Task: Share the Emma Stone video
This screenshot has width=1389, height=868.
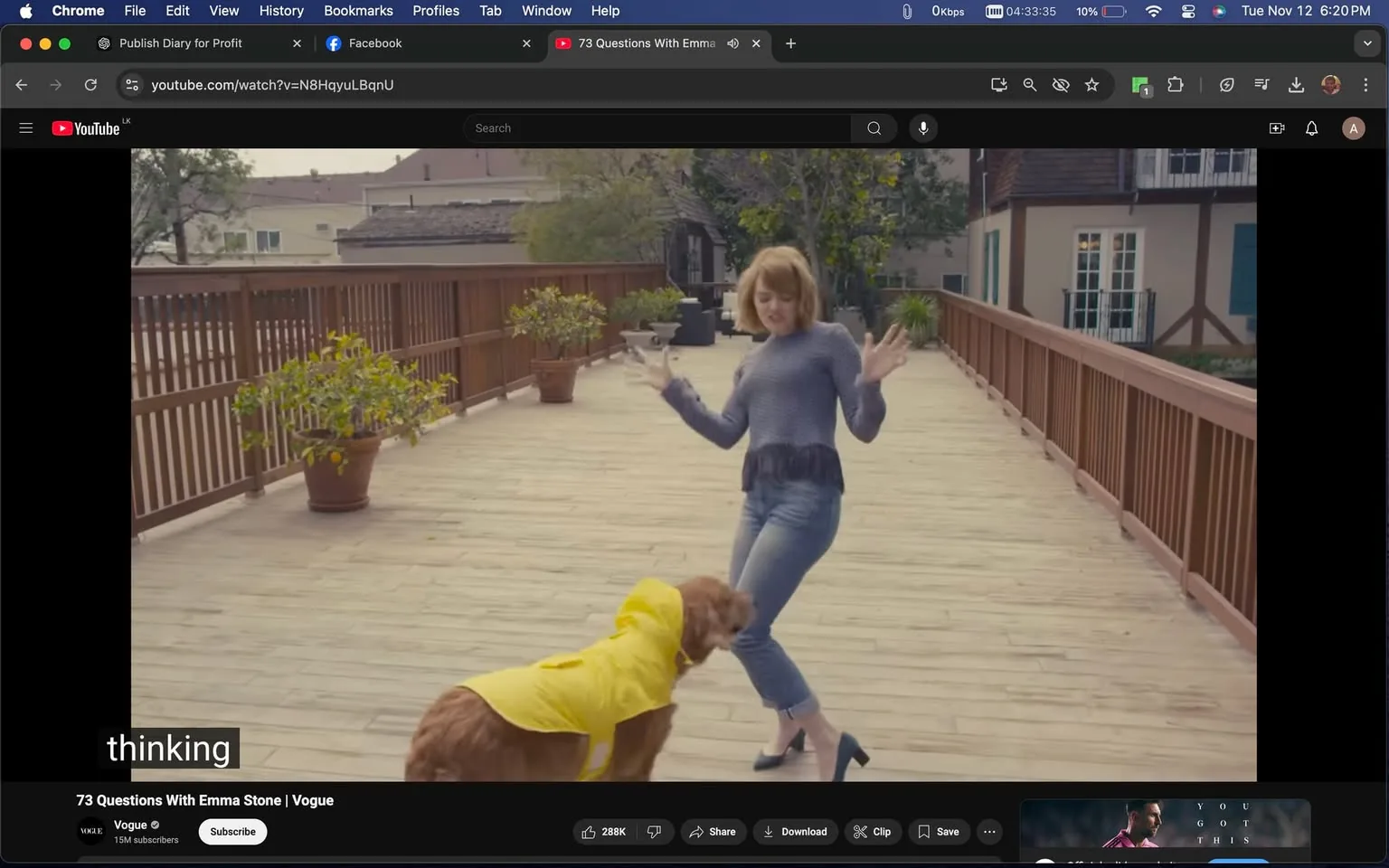Action: click(x=713, y=831)
